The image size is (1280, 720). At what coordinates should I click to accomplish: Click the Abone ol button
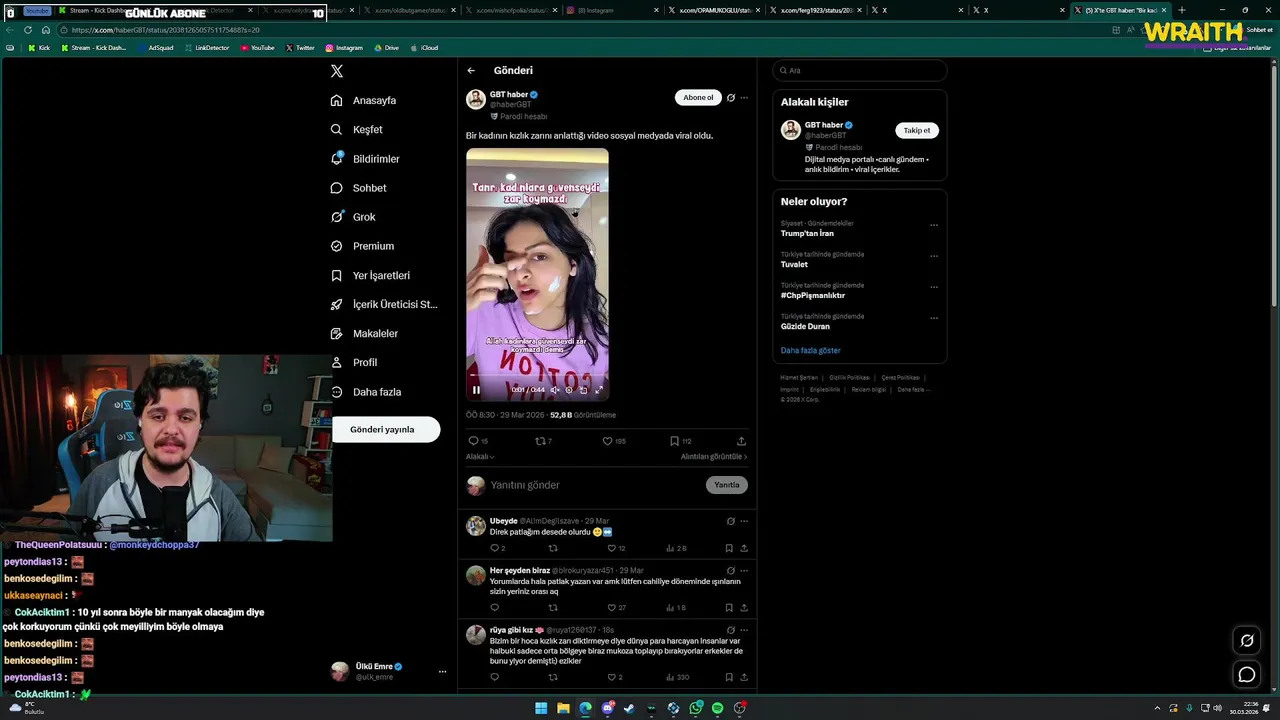pos(698,97)
